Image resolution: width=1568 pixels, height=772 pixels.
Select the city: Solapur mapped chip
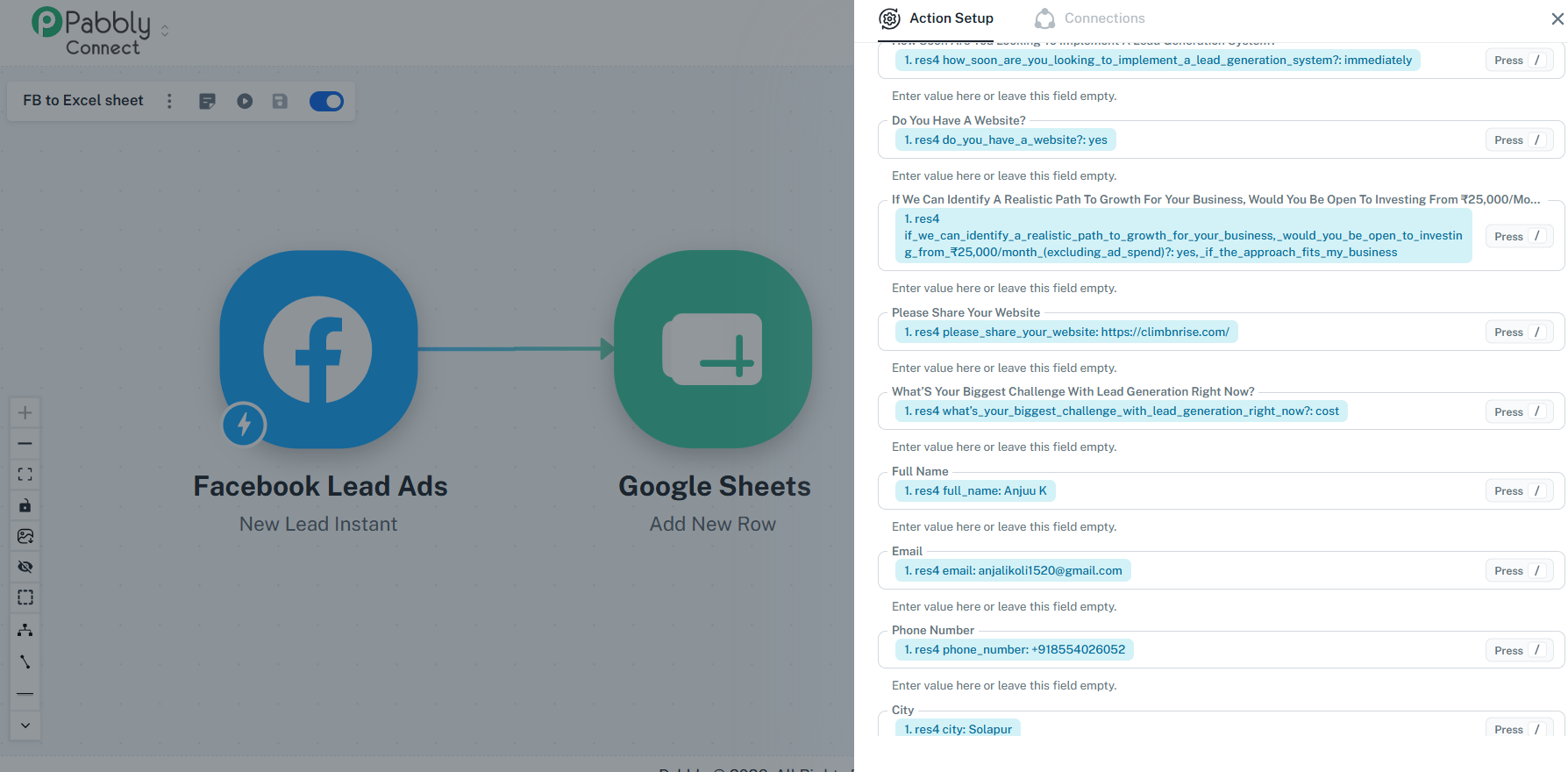click(958, 729)
